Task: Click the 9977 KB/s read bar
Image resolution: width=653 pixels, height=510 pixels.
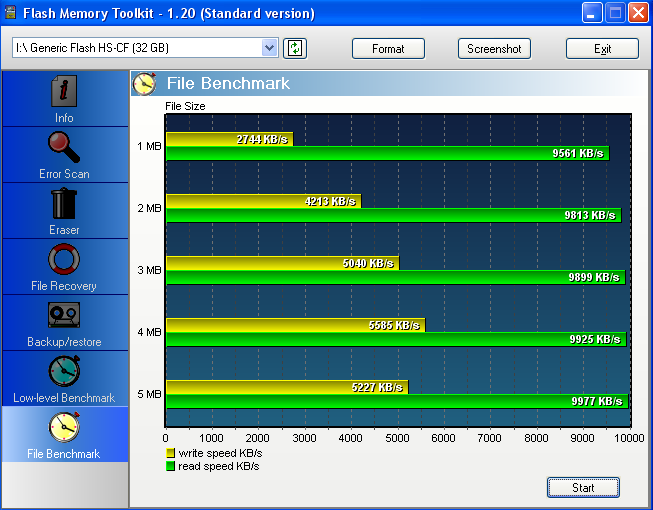Action: pyautogui.click(x=397, y=401)
